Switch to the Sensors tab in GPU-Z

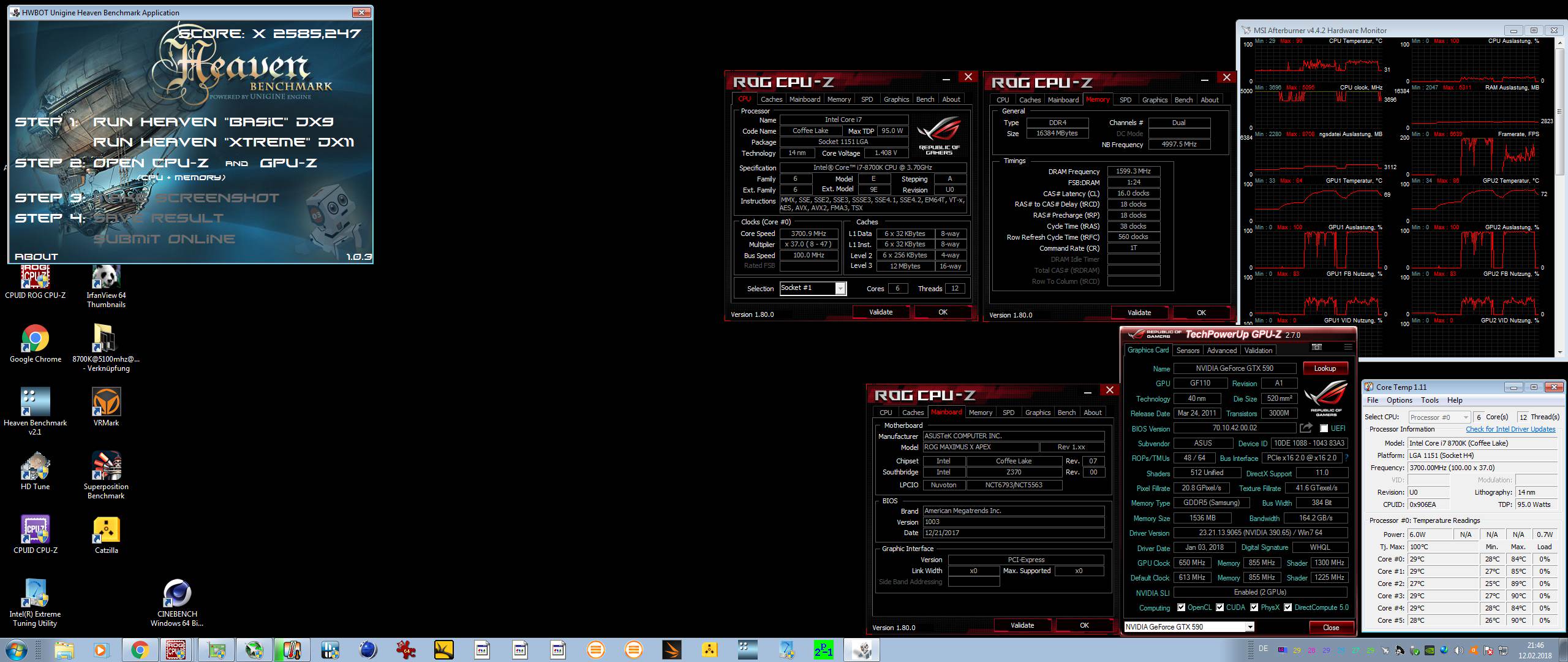[x=1188, y=351]
